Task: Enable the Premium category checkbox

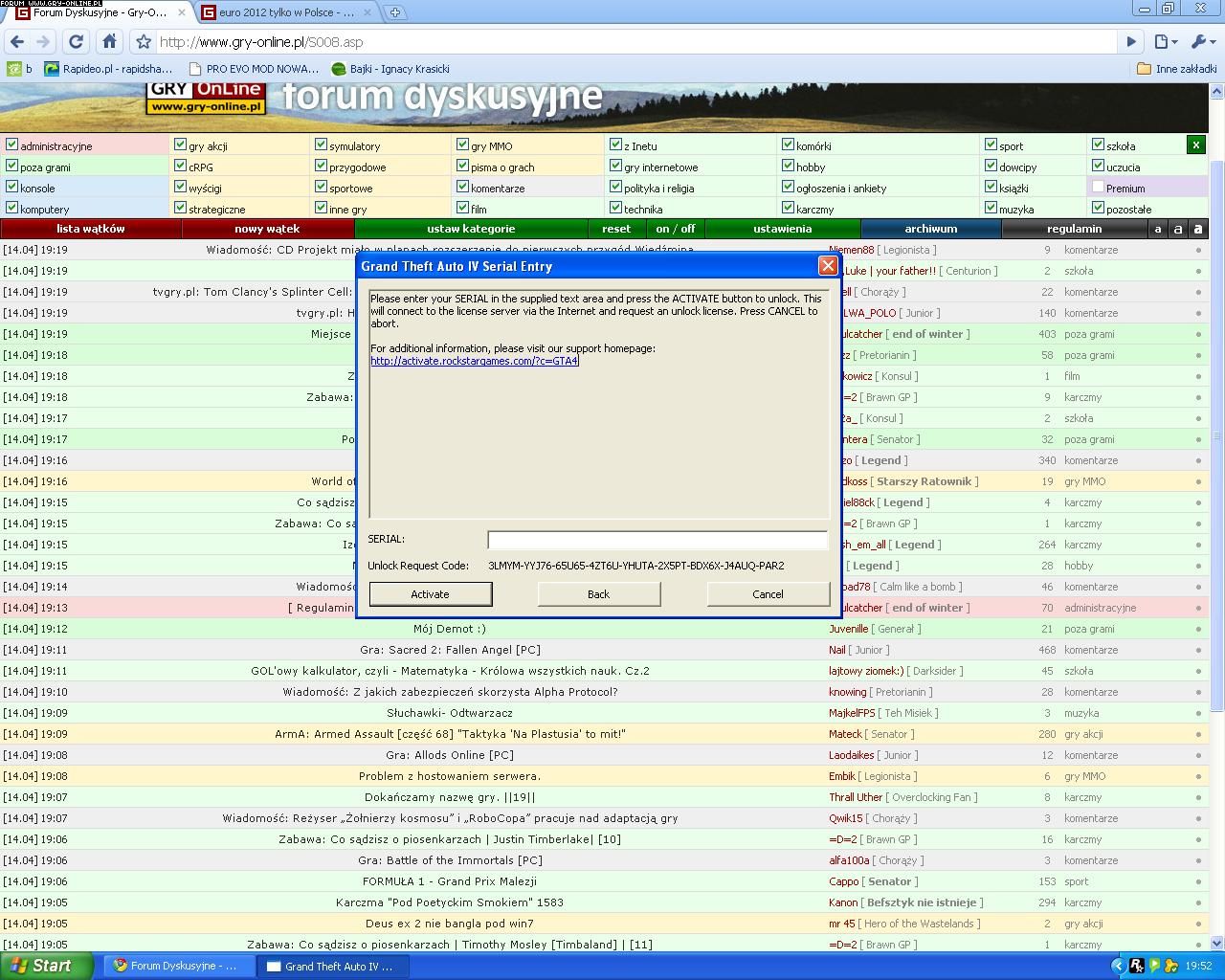Action: [1098, 187]
